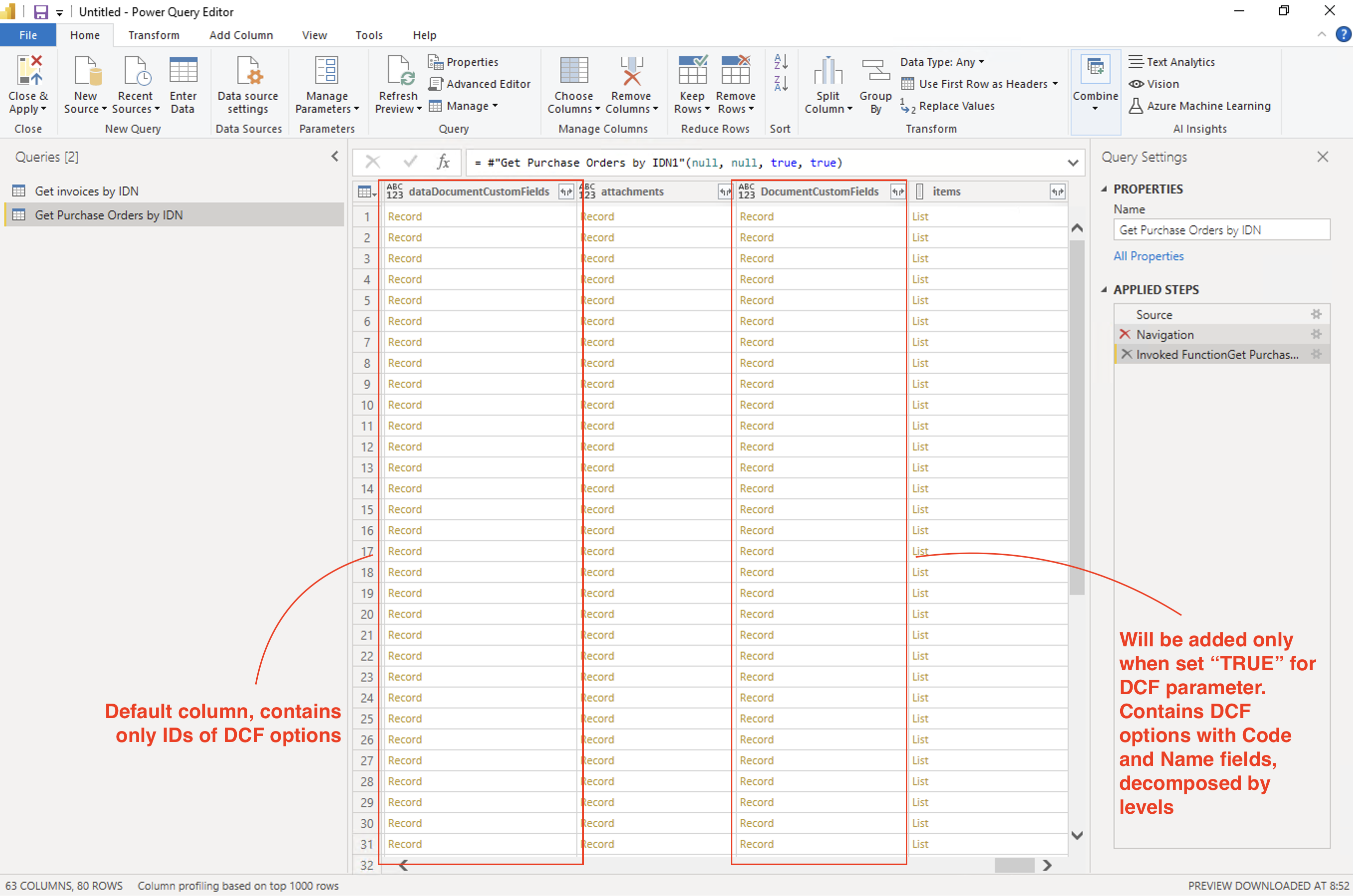Open the File tab
The width and height of the screenshot is (1353, 896).
[28, 35]
